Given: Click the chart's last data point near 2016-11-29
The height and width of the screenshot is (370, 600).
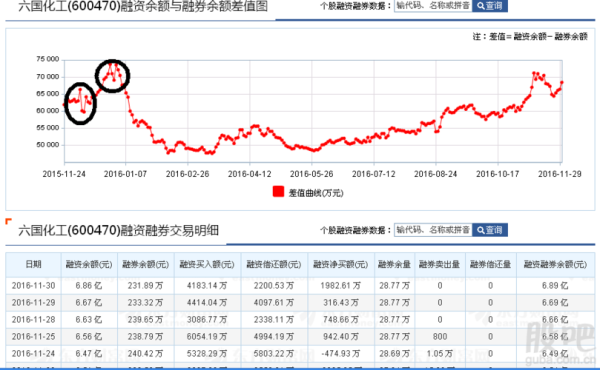Looking at the screenshot, I should pos(562,82).
